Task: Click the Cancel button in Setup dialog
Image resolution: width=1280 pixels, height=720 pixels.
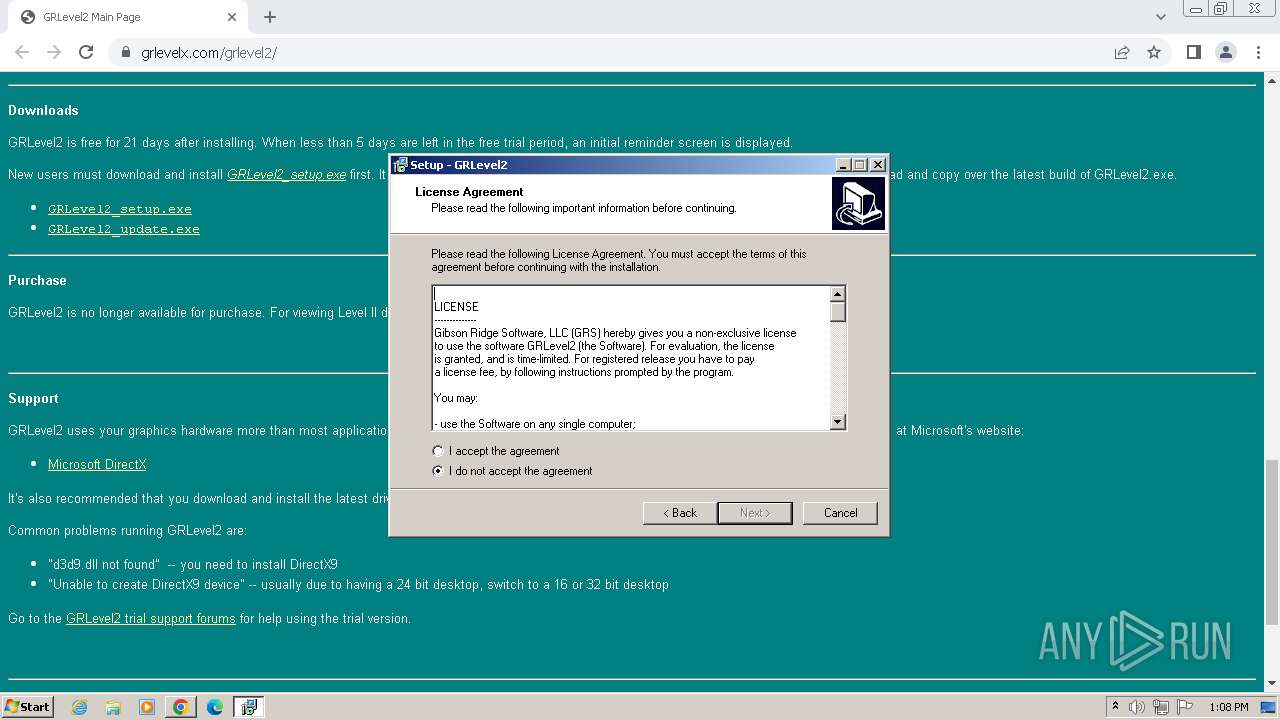Action: [840, 513]
